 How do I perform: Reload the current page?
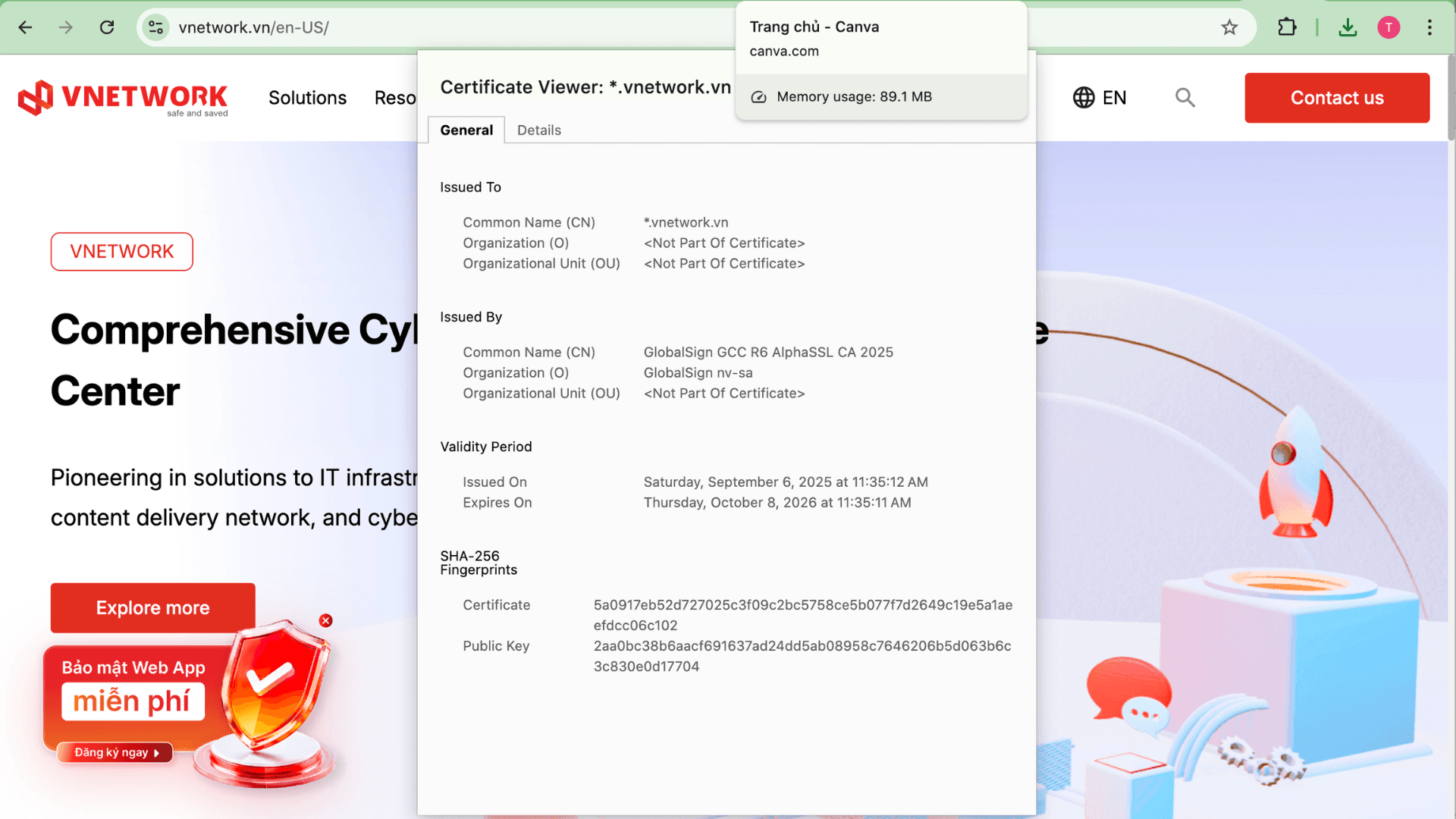[107, 27]
